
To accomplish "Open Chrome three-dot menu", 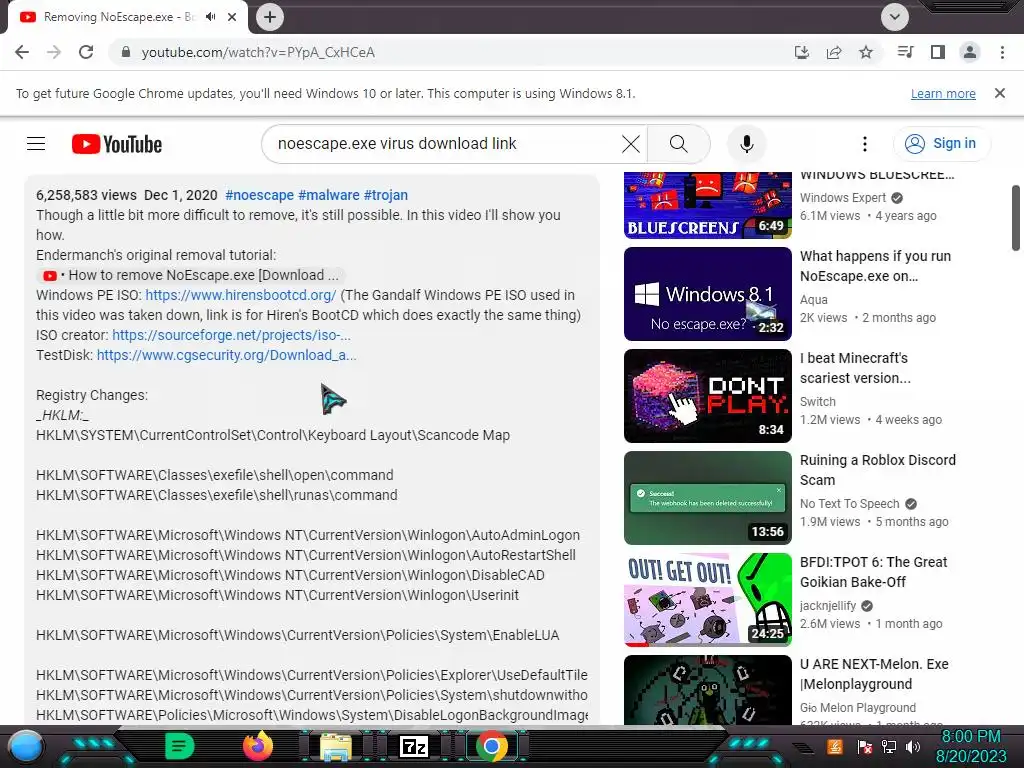I will pos(1002,52).
